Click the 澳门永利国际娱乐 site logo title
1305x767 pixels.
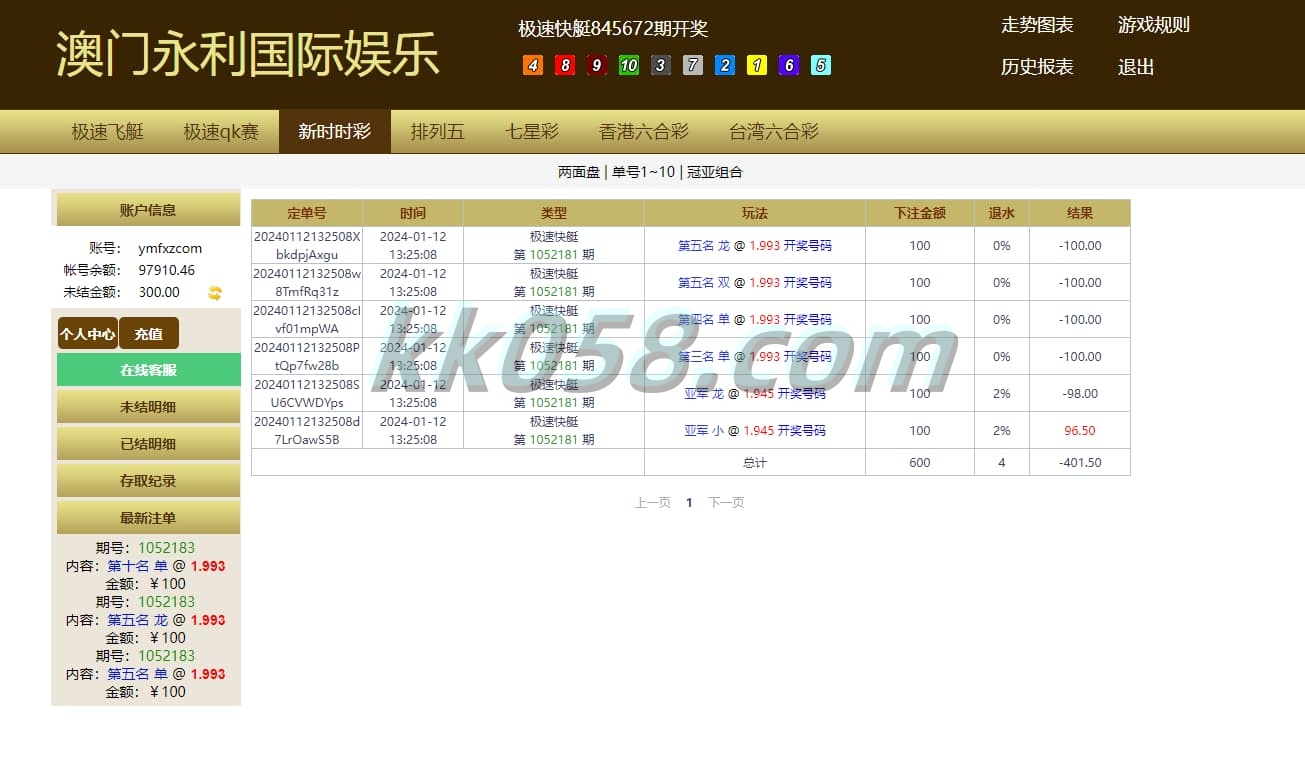pyautogui.click(x=247, y=54)
